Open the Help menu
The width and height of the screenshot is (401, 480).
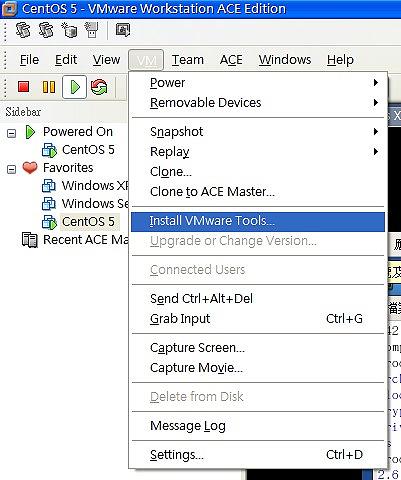coord(340,60)
